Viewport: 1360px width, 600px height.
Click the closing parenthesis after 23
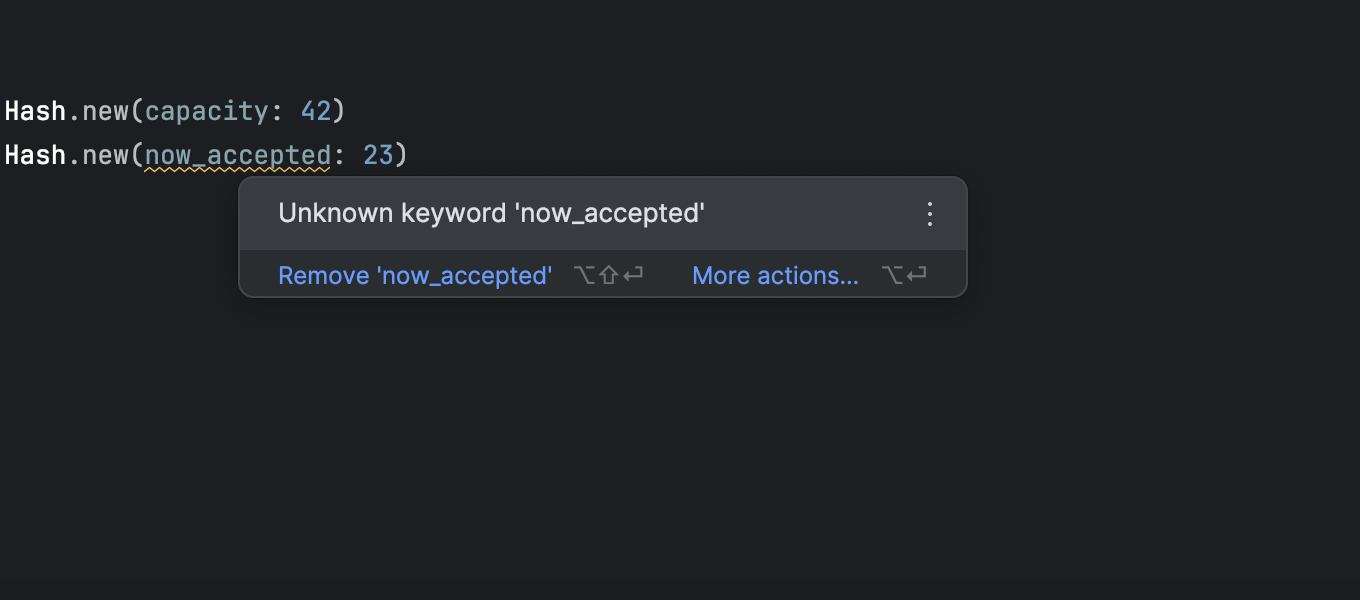pos(401,155)
